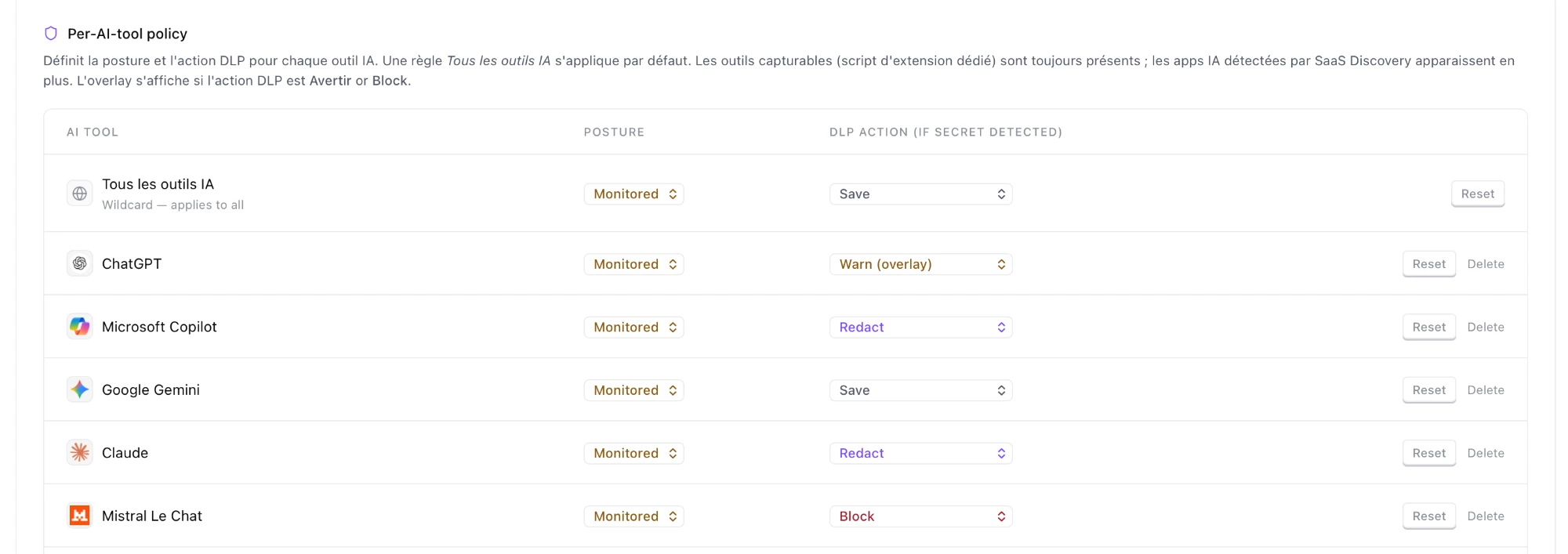This screenshot has width=1568, height=554.
Task: Click the 'Wildcard — applies to all' subtitle
Action: 172,205
